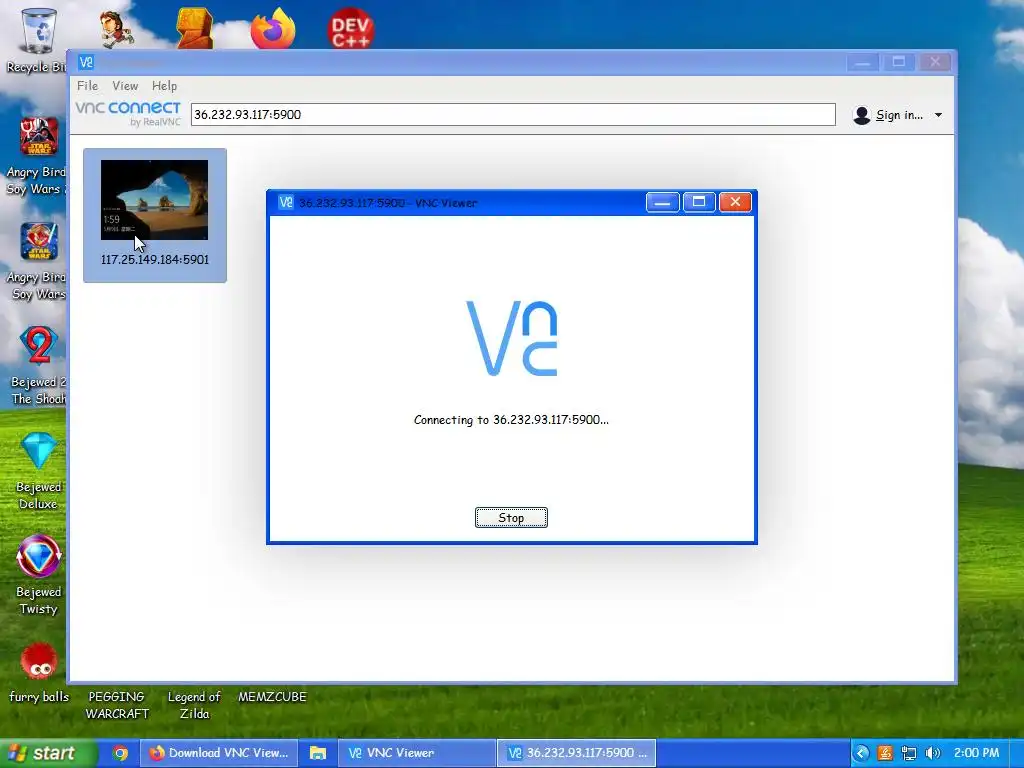Image resolution: width=1024 pixels, height=768 pixels.
Task: Click the volume speaker tray icon
Action: click(x=933, y=753)
